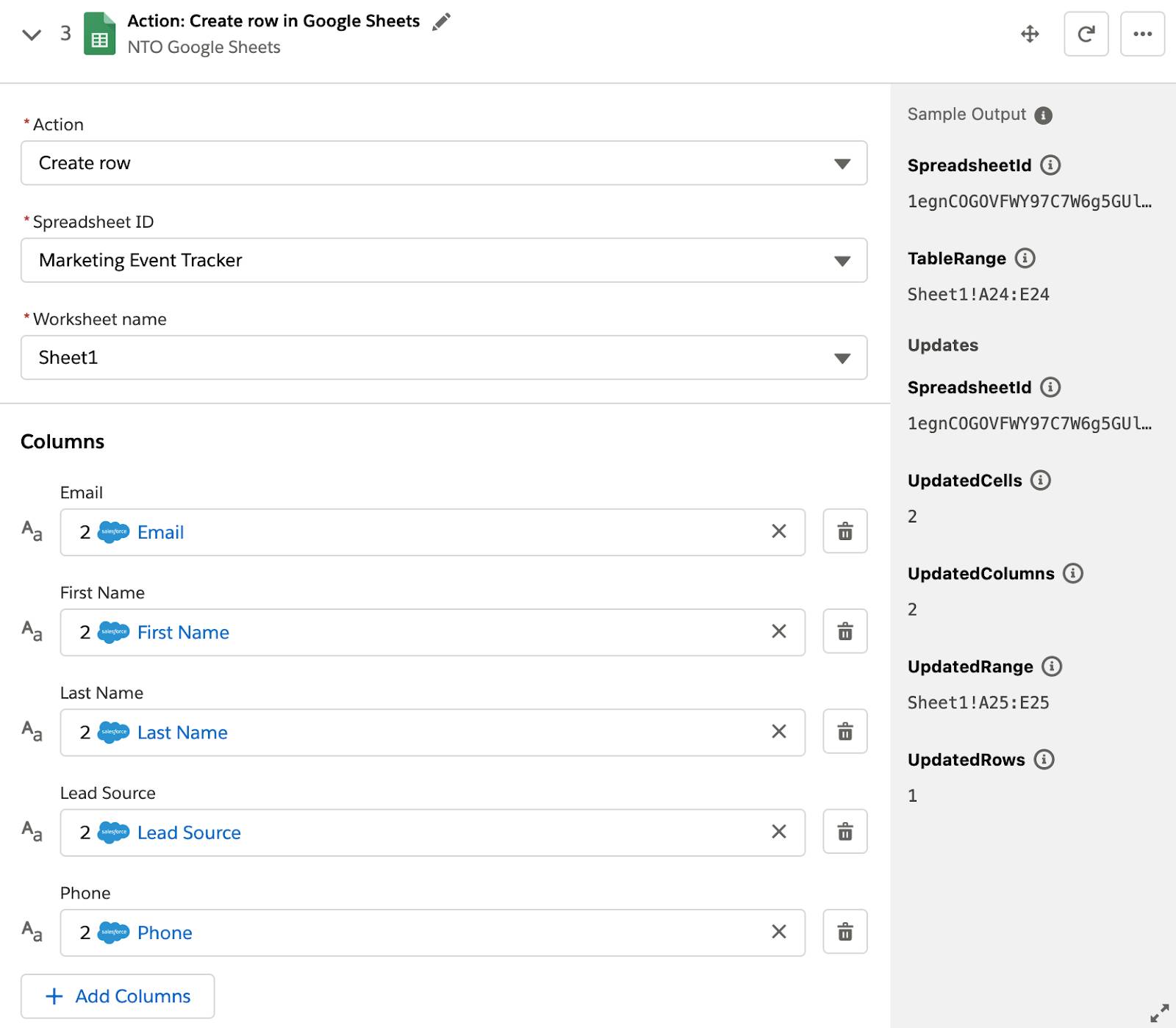Clear the Lead Source column value
This screenshot has height=1028, width=1176.
pos(779,831)
